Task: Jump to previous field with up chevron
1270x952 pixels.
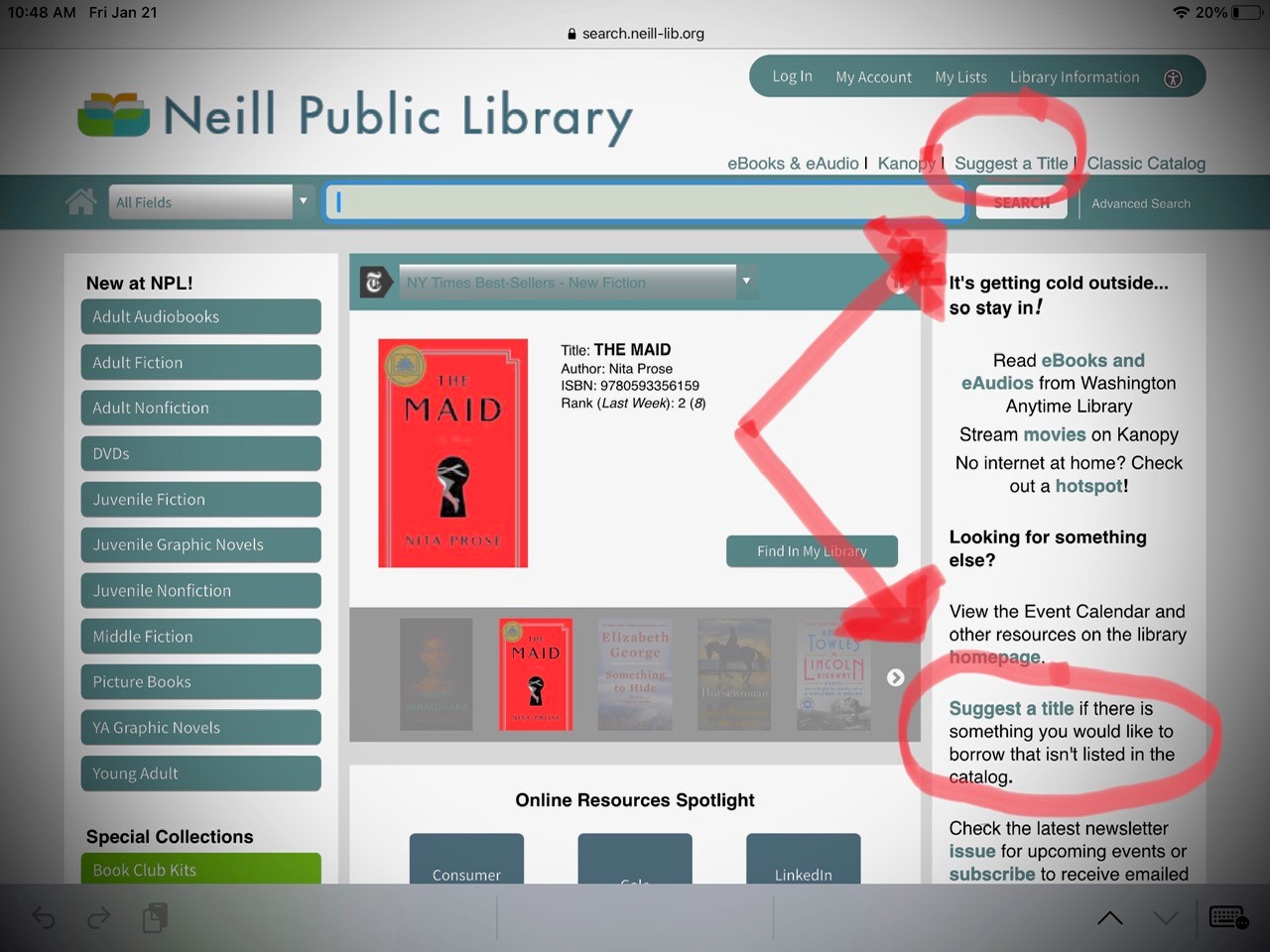Action: pos(1110,918)
